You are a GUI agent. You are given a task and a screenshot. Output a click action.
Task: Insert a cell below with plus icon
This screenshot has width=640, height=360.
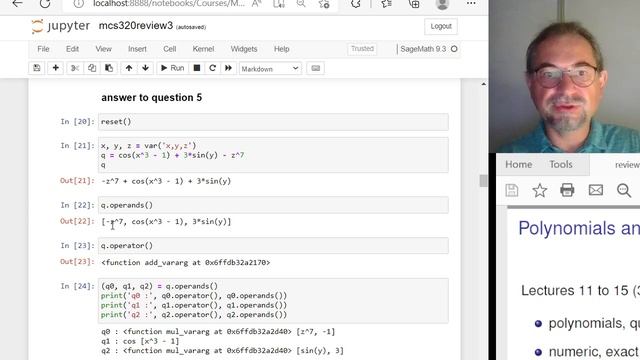(x=56, y=68)
